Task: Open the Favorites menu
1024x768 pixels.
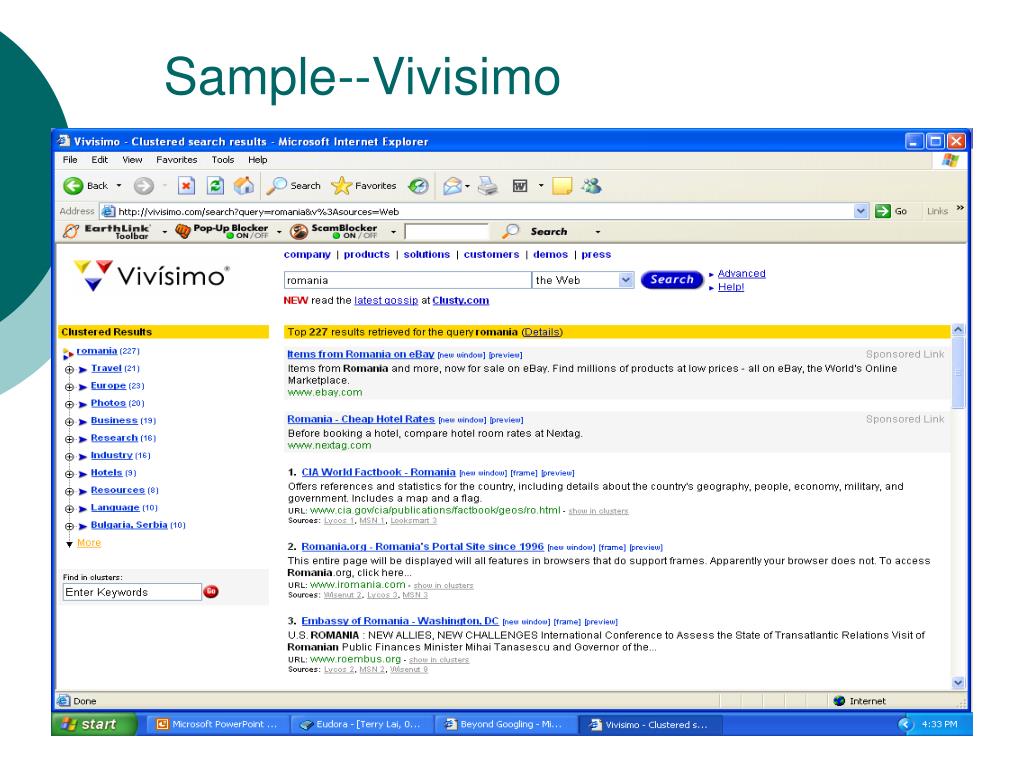Action: coord(176,159)
